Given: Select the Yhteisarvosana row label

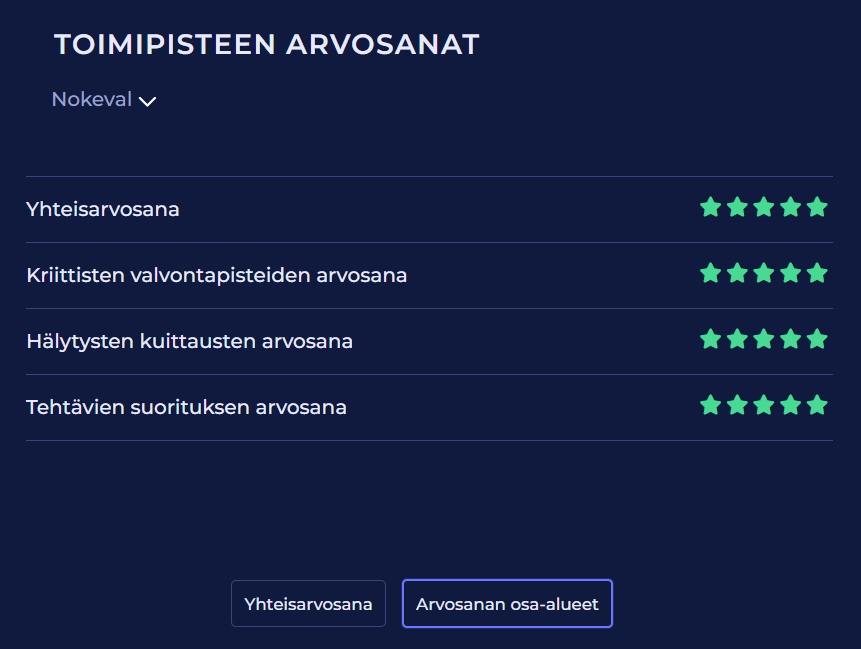Looking at the screenshot, I should coord(103,209).
